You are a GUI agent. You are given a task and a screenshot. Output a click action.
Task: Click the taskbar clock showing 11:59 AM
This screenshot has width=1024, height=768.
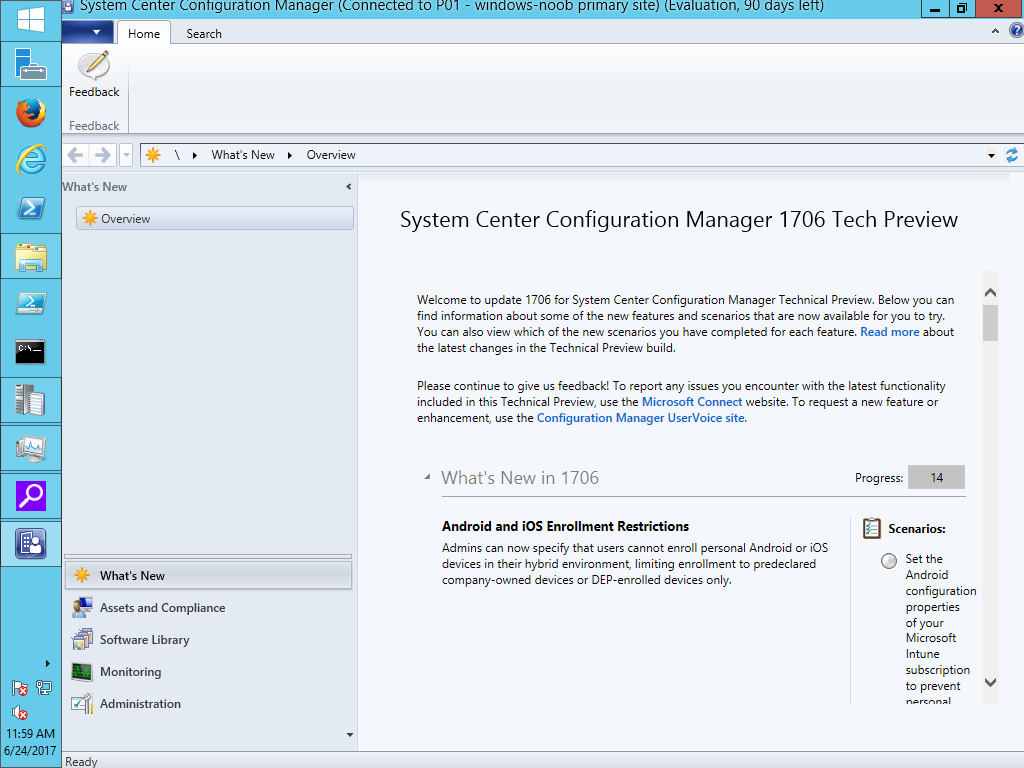30,733
